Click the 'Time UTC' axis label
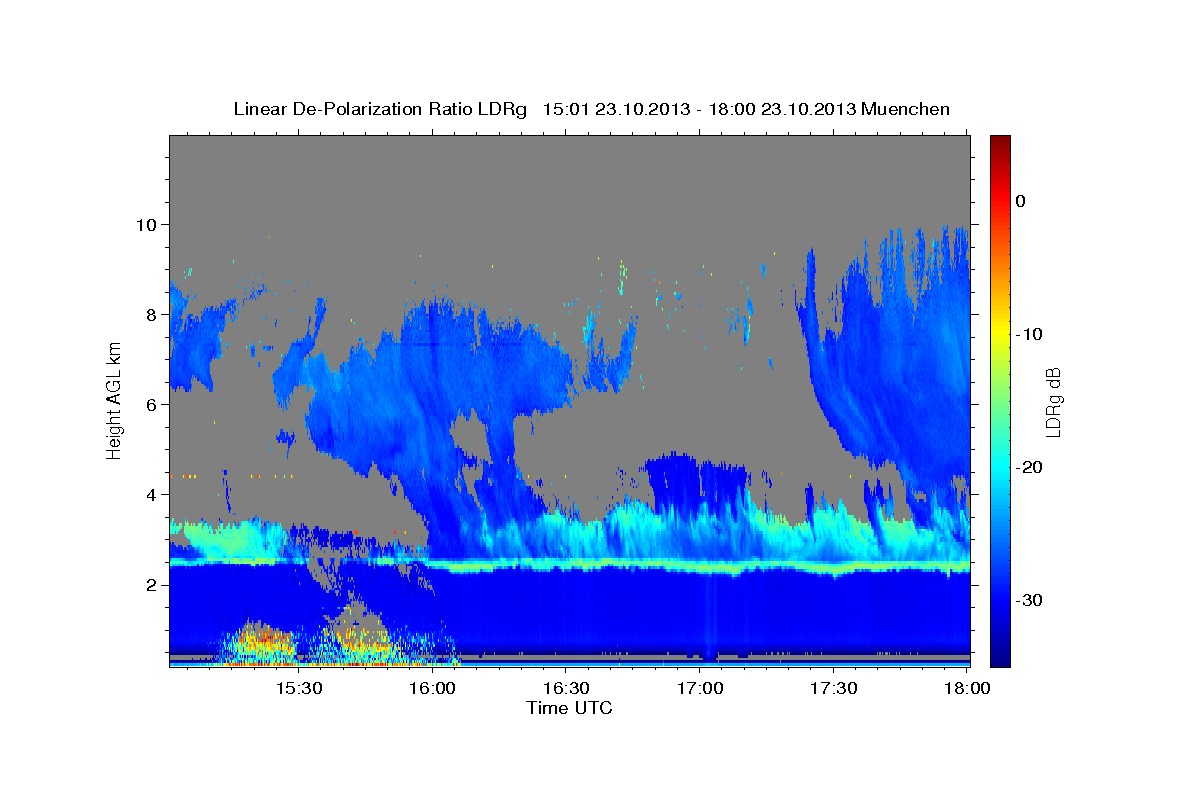The height and width of the screenshot is (800, 1200). (569, 708)
